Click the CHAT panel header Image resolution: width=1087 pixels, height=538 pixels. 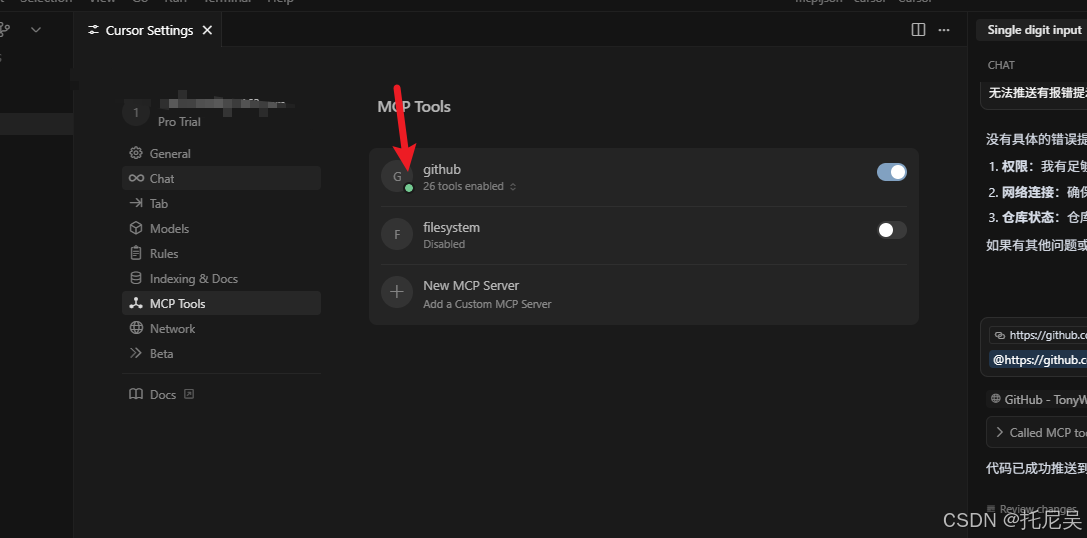click(1001, 65)
